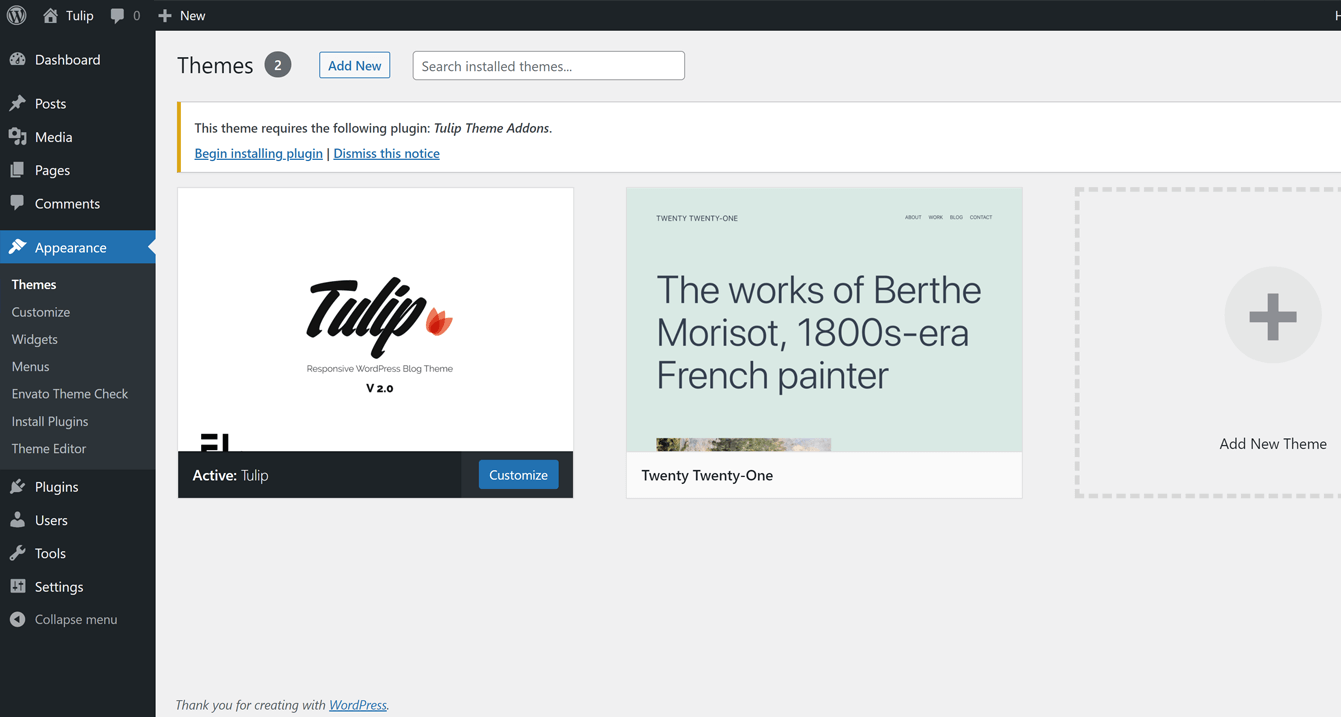The width and height of the screenshot is (1341, 717).
Task: Click the theme count badge 2
Action: (278, 65)
